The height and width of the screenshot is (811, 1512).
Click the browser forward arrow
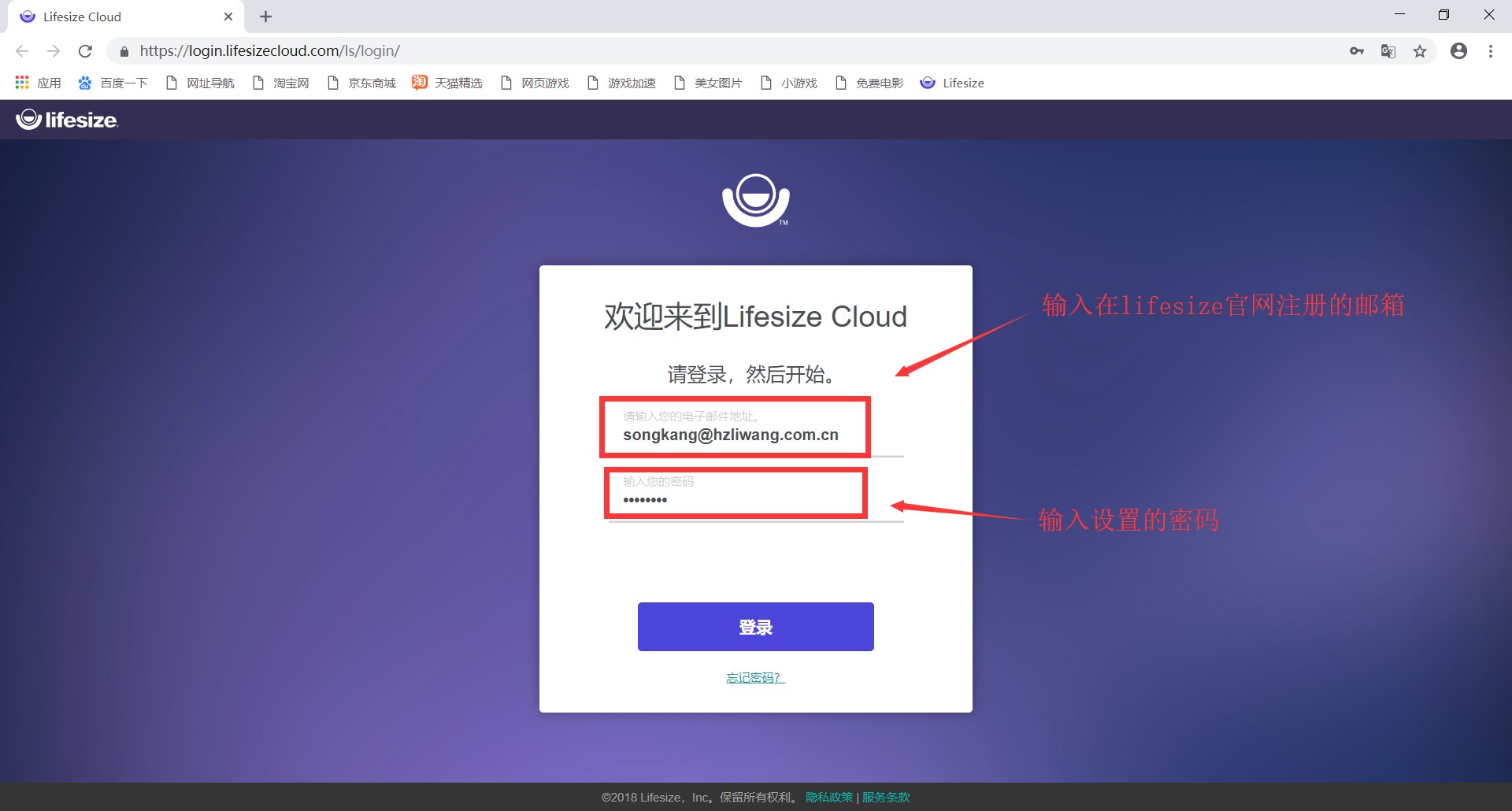coord(54,51)
